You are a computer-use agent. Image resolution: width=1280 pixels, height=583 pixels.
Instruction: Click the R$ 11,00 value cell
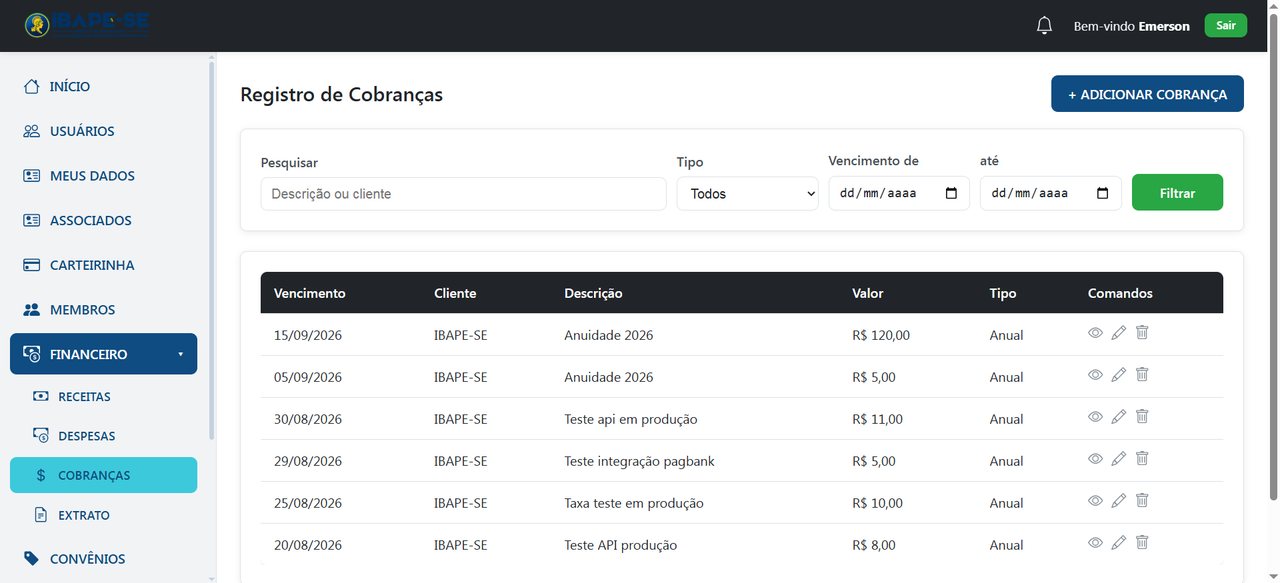pos(877,419)
